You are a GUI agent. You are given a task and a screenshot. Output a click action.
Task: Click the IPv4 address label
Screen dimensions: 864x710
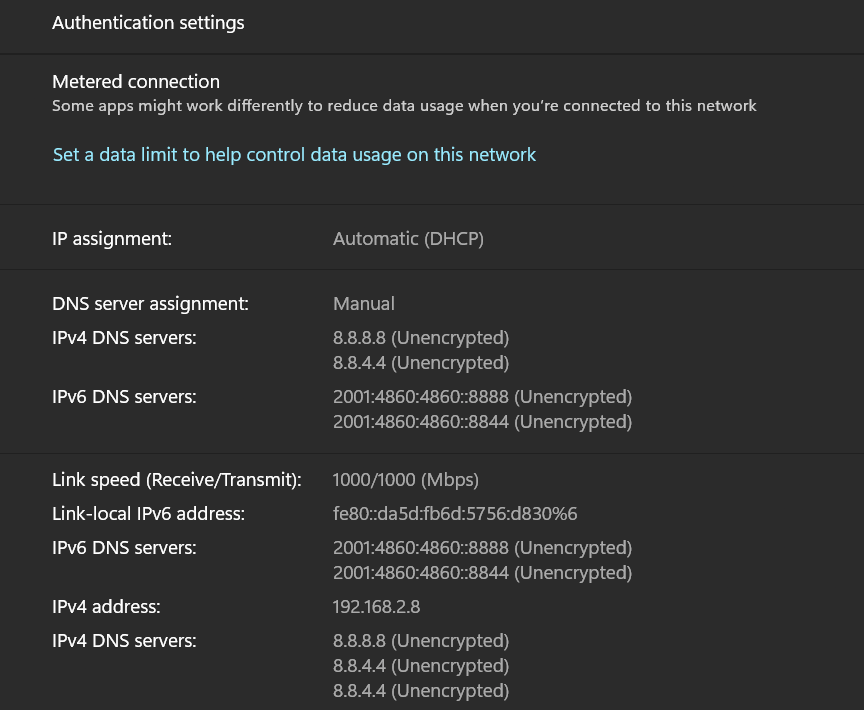pyautogui.click(x=106, y=607)
